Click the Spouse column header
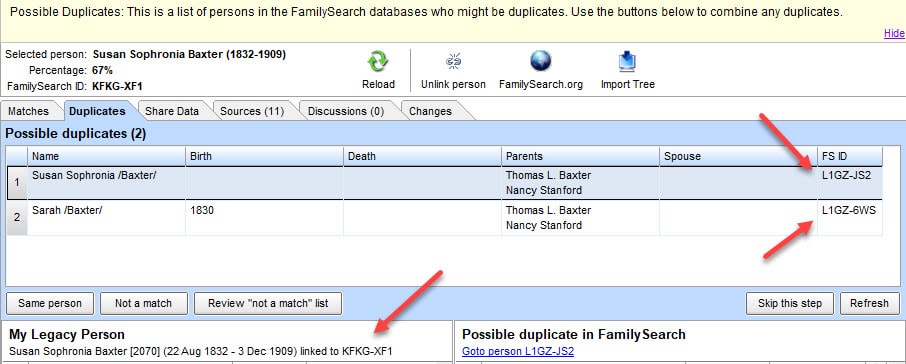The image size is (906, 364). 738,156
